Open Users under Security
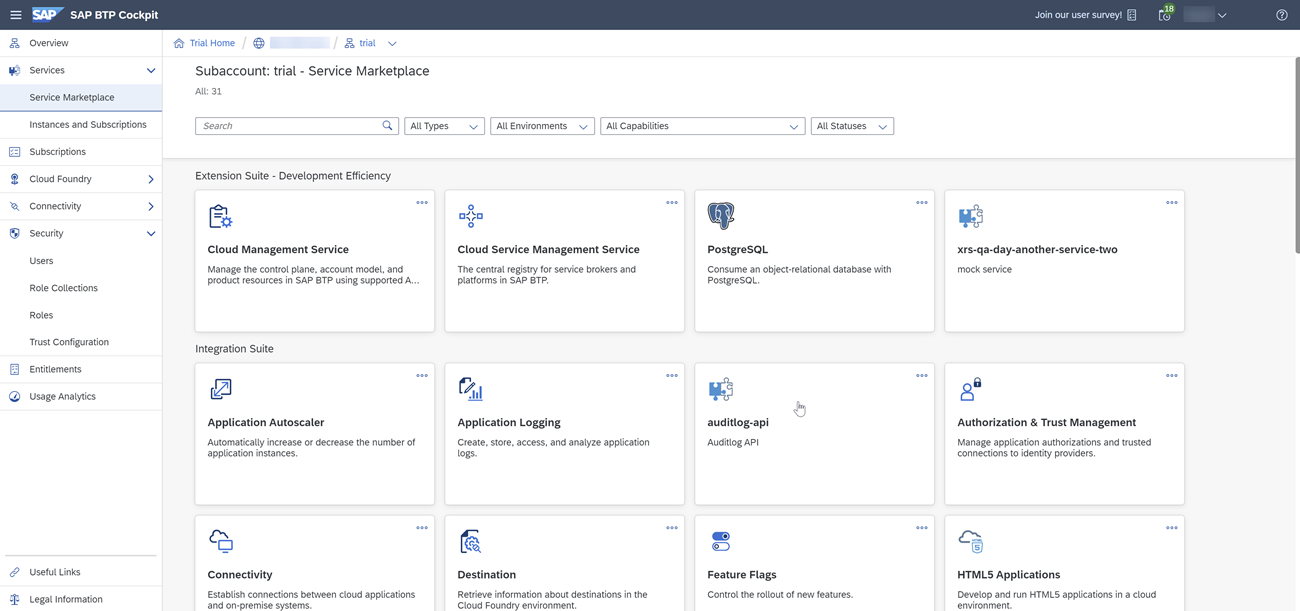The width and height of the screenshot is (1300, 611). point(81,261)
